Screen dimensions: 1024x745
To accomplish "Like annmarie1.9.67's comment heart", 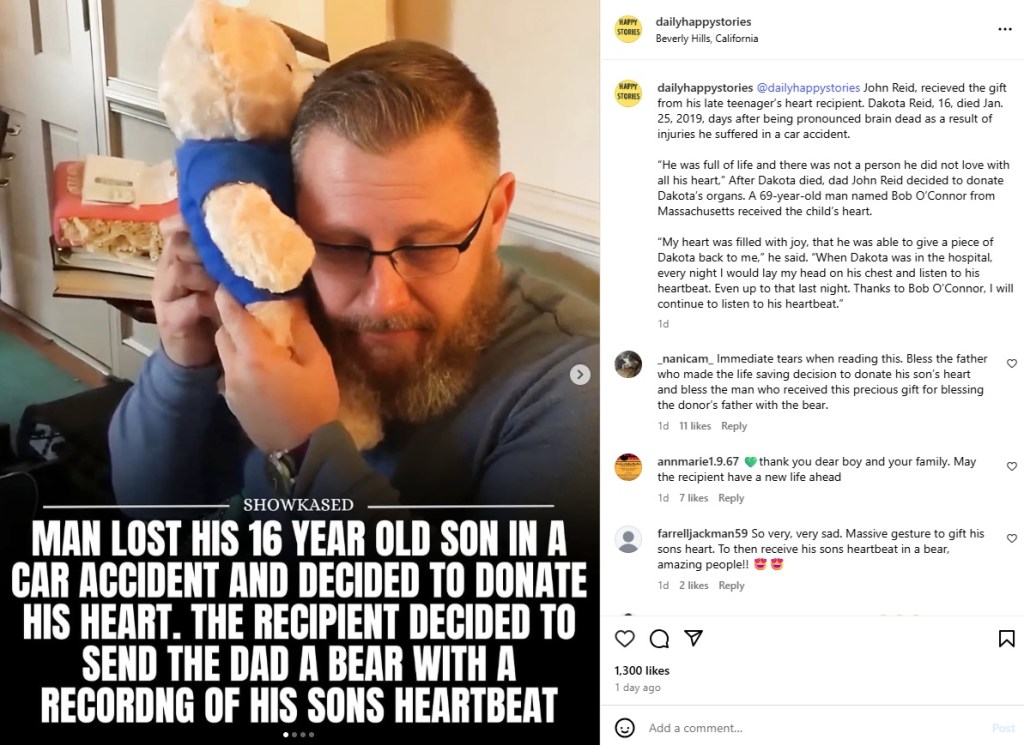I will [x=1012, y=466].
